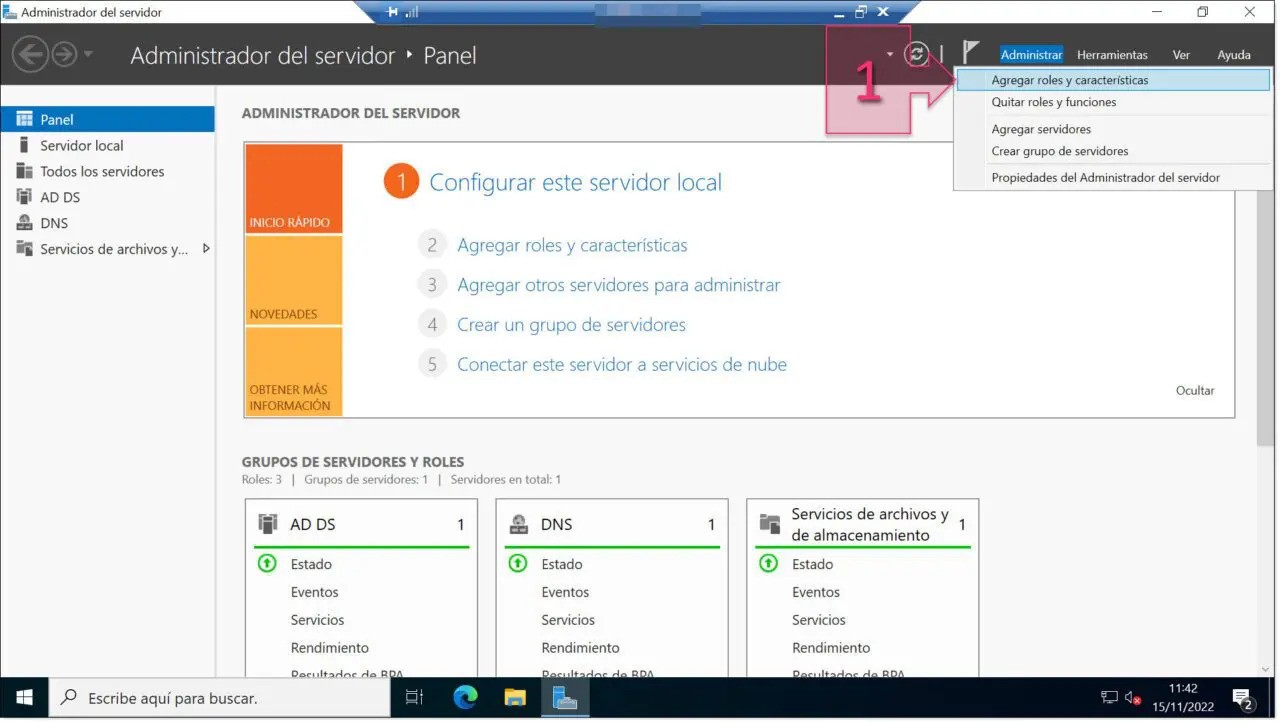Click the Windows Start button
The height and width of the screenshot is (723, 1280).
coord(24,697)
